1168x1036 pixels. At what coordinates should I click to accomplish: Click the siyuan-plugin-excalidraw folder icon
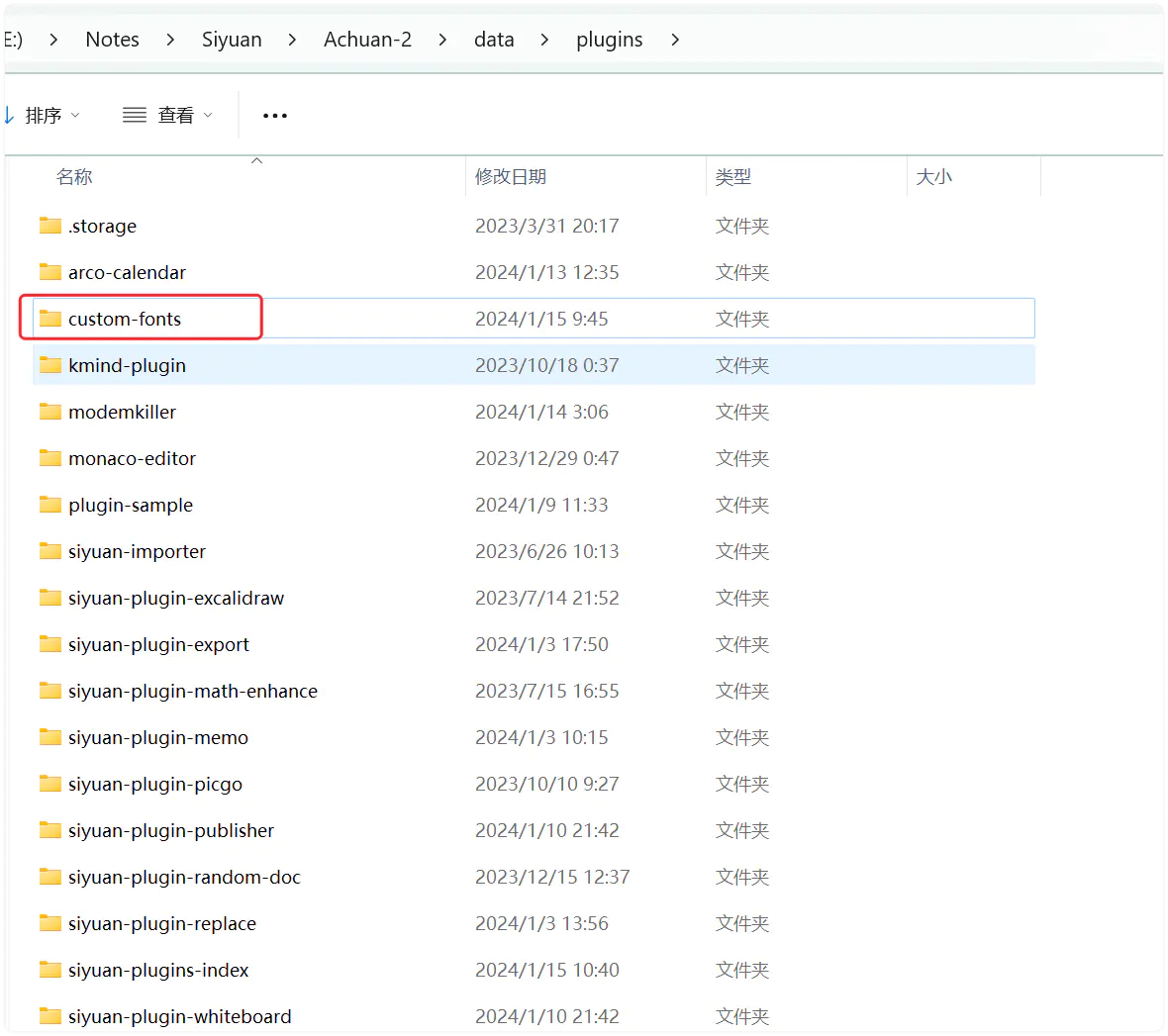pyautogui.click(x=50, y=598)
